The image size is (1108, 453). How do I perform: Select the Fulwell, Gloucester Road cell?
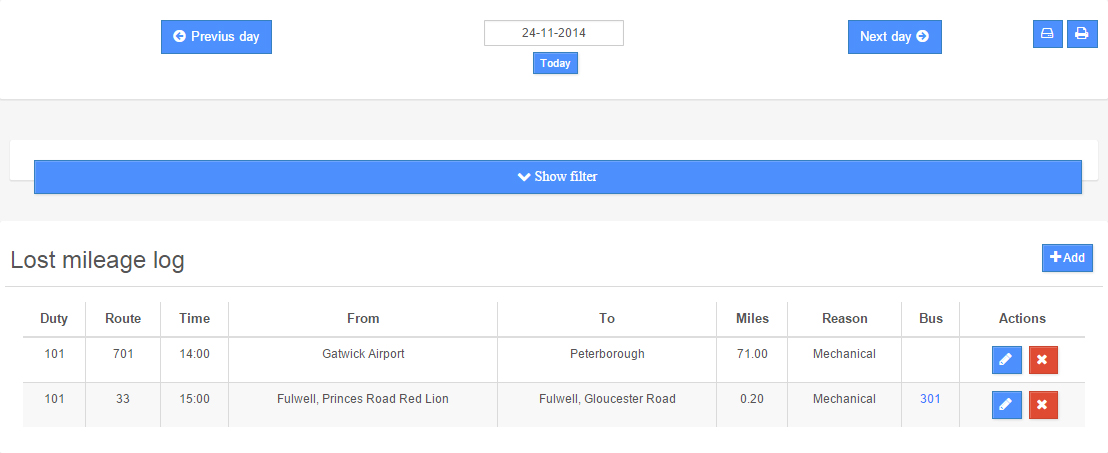click(x=607, y=399)
